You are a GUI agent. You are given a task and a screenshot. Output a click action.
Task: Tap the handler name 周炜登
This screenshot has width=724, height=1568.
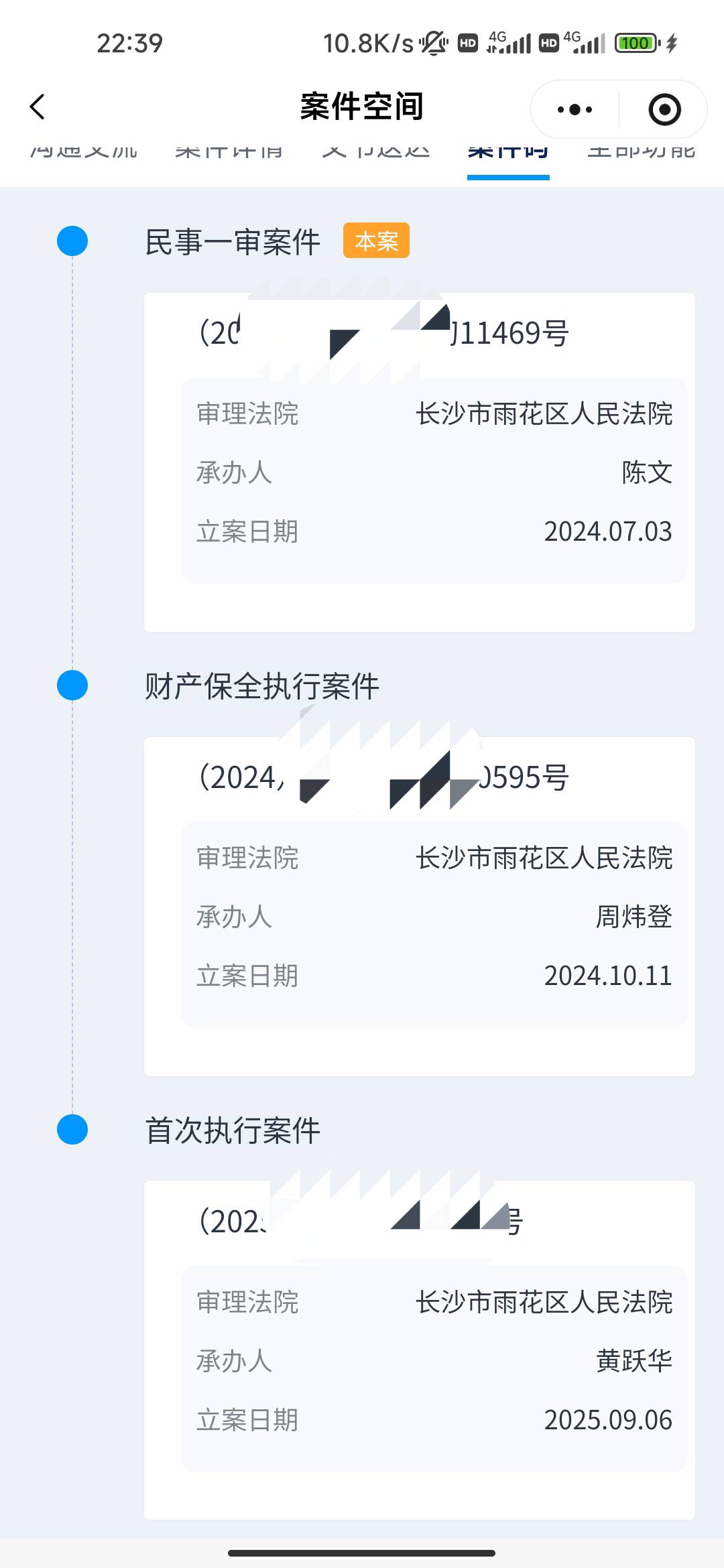click(x=633, y=917)
